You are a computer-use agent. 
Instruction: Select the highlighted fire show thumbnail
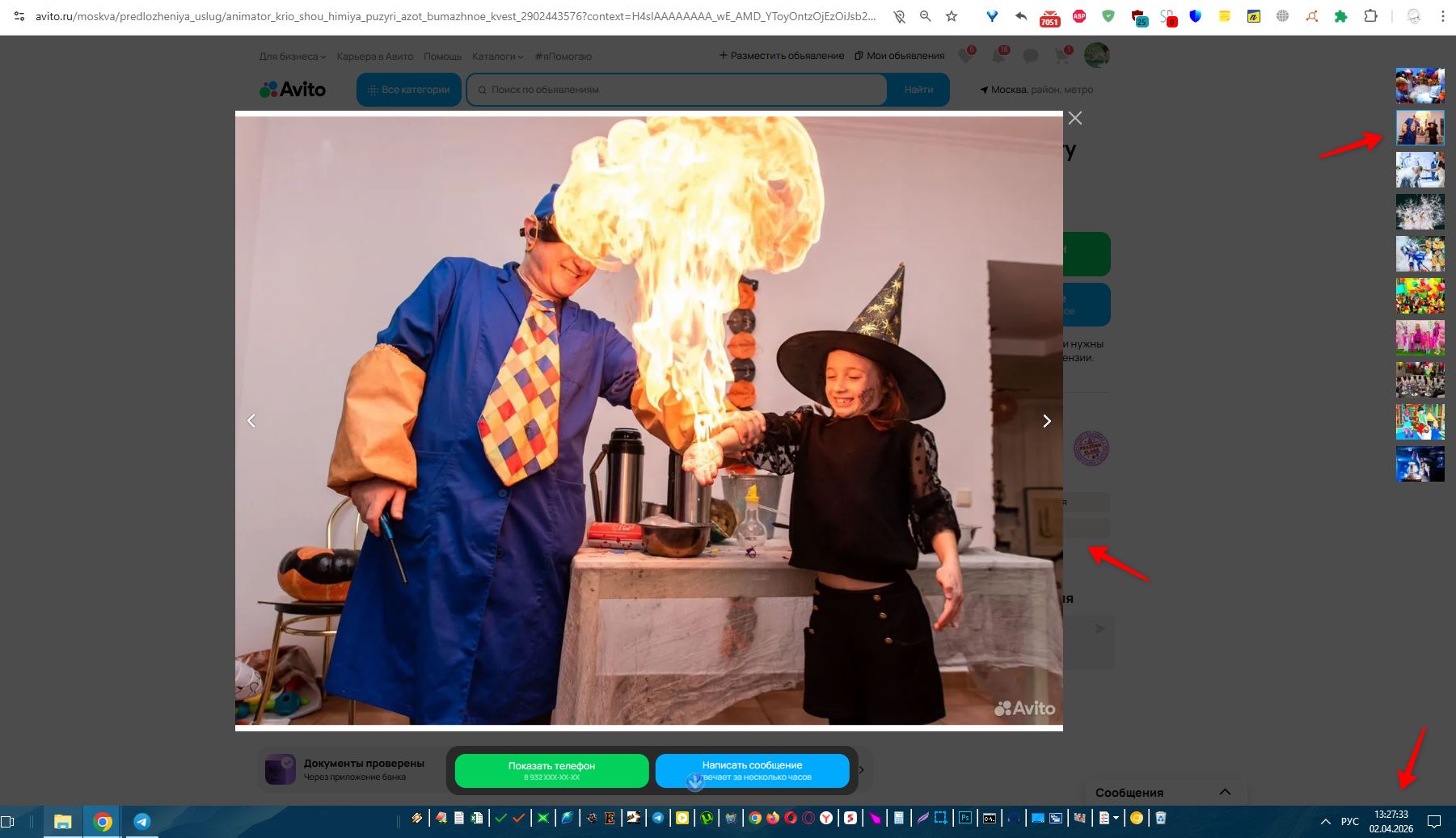click(x=1420, y=128)
